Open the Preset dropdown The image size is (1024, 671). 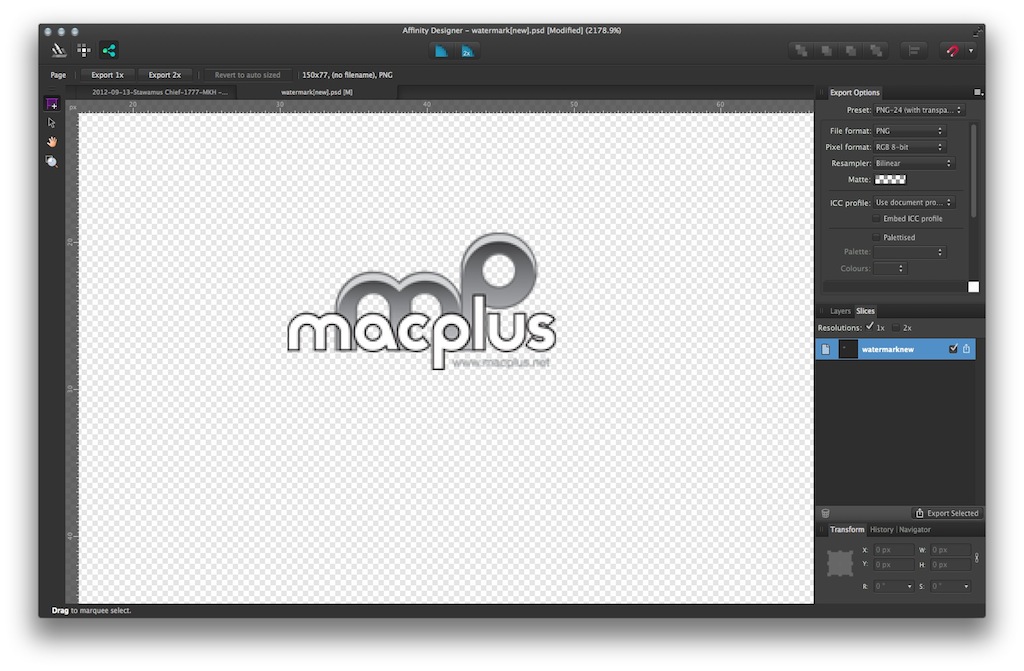(919, 110)
